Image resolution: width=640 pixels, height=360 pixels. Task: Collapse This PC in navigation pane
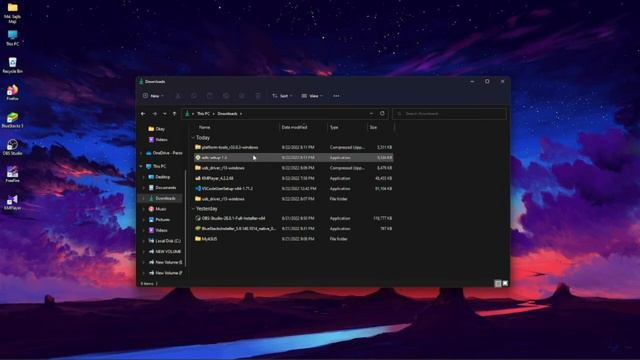pyautogui.click(x=141, y=166)
